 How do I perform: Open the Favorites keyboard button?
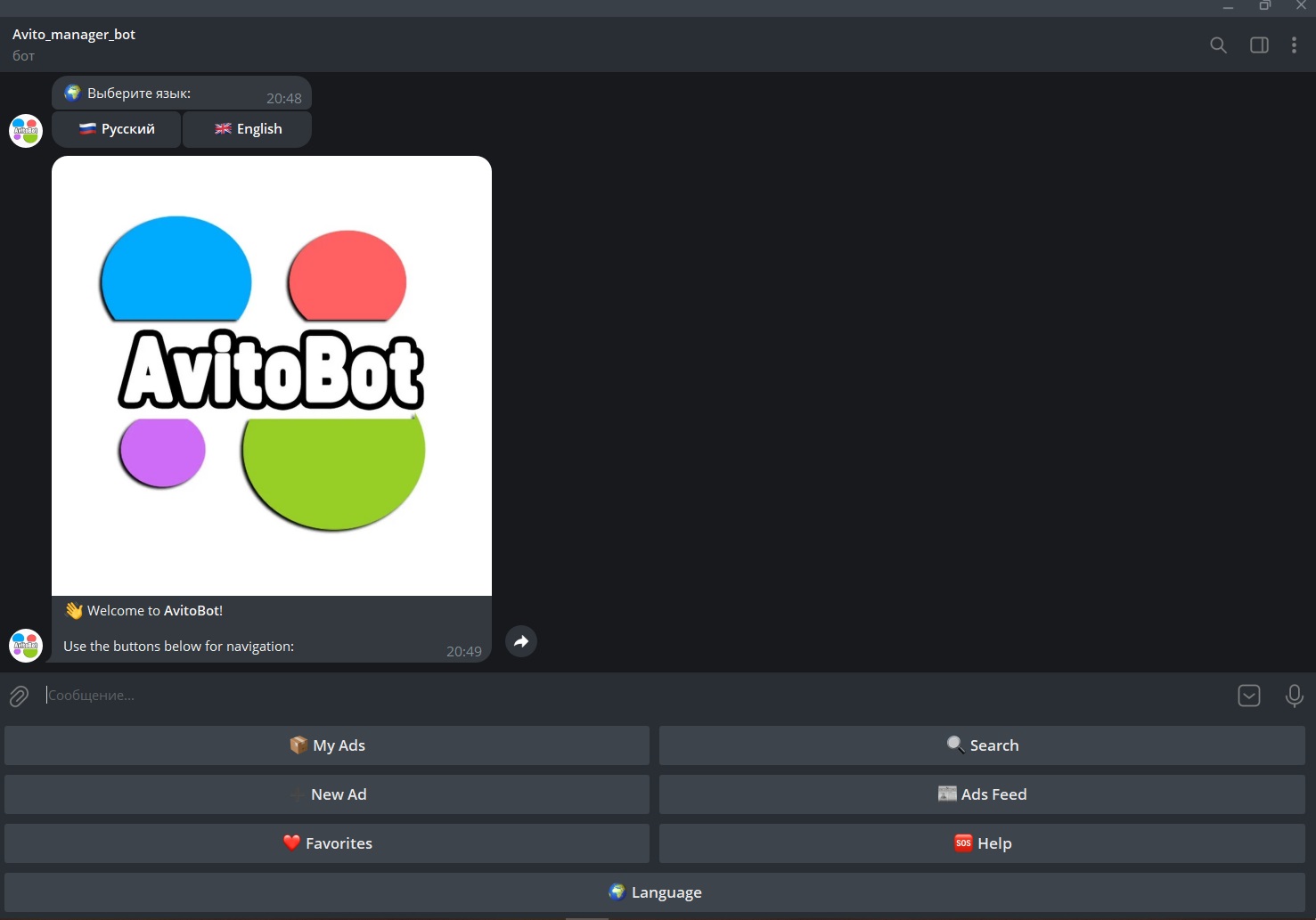pos(327,843)
